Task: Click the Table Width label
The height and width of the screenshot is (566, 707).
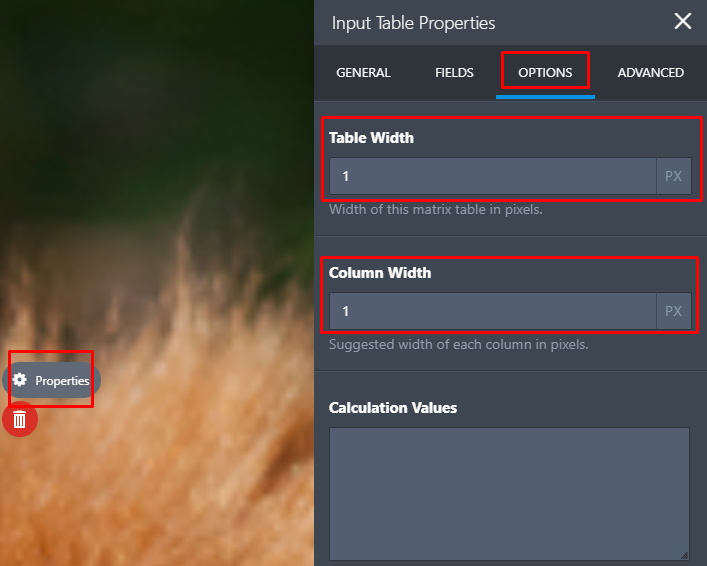Action: point(371,138)
